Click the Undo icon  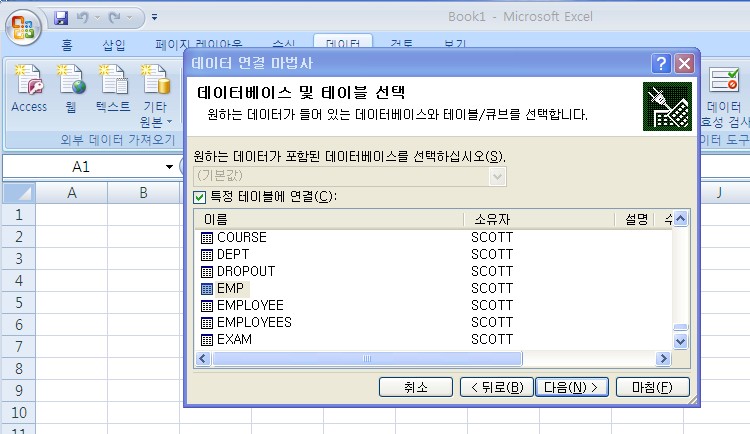83,18
